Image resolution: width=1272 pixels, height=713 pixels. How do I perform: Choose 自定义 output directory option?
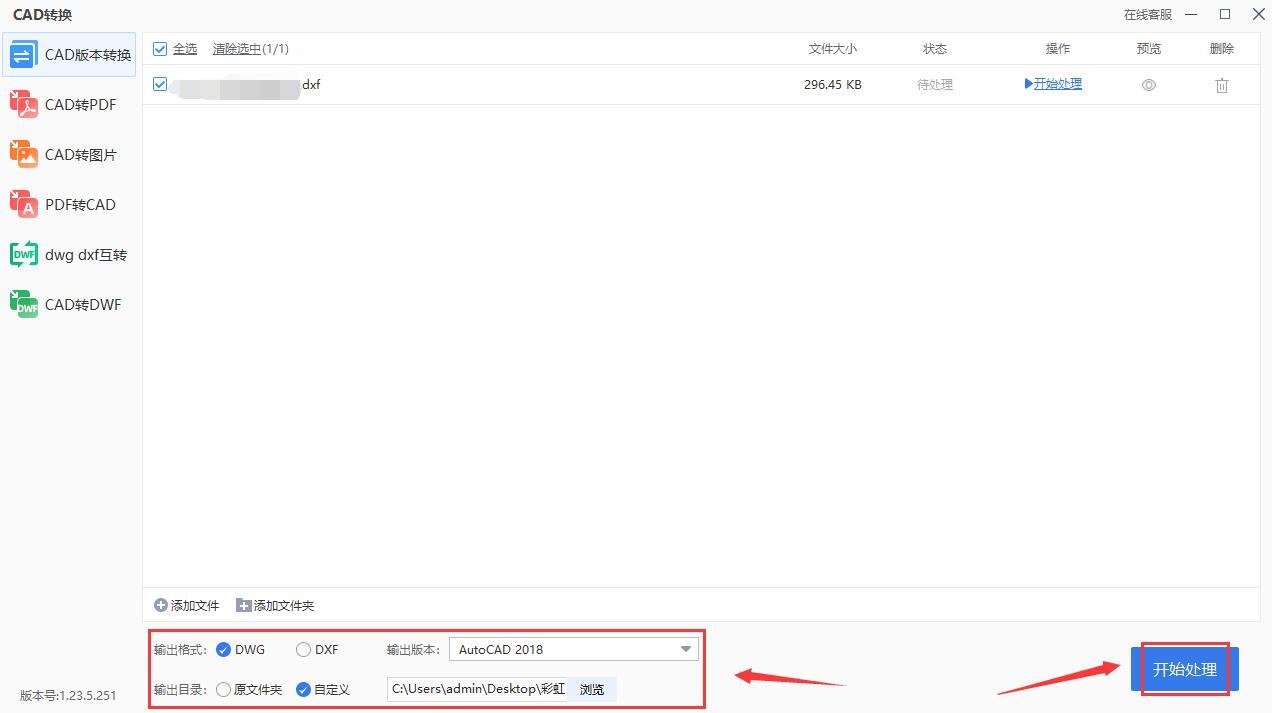[x=323, y=690]
